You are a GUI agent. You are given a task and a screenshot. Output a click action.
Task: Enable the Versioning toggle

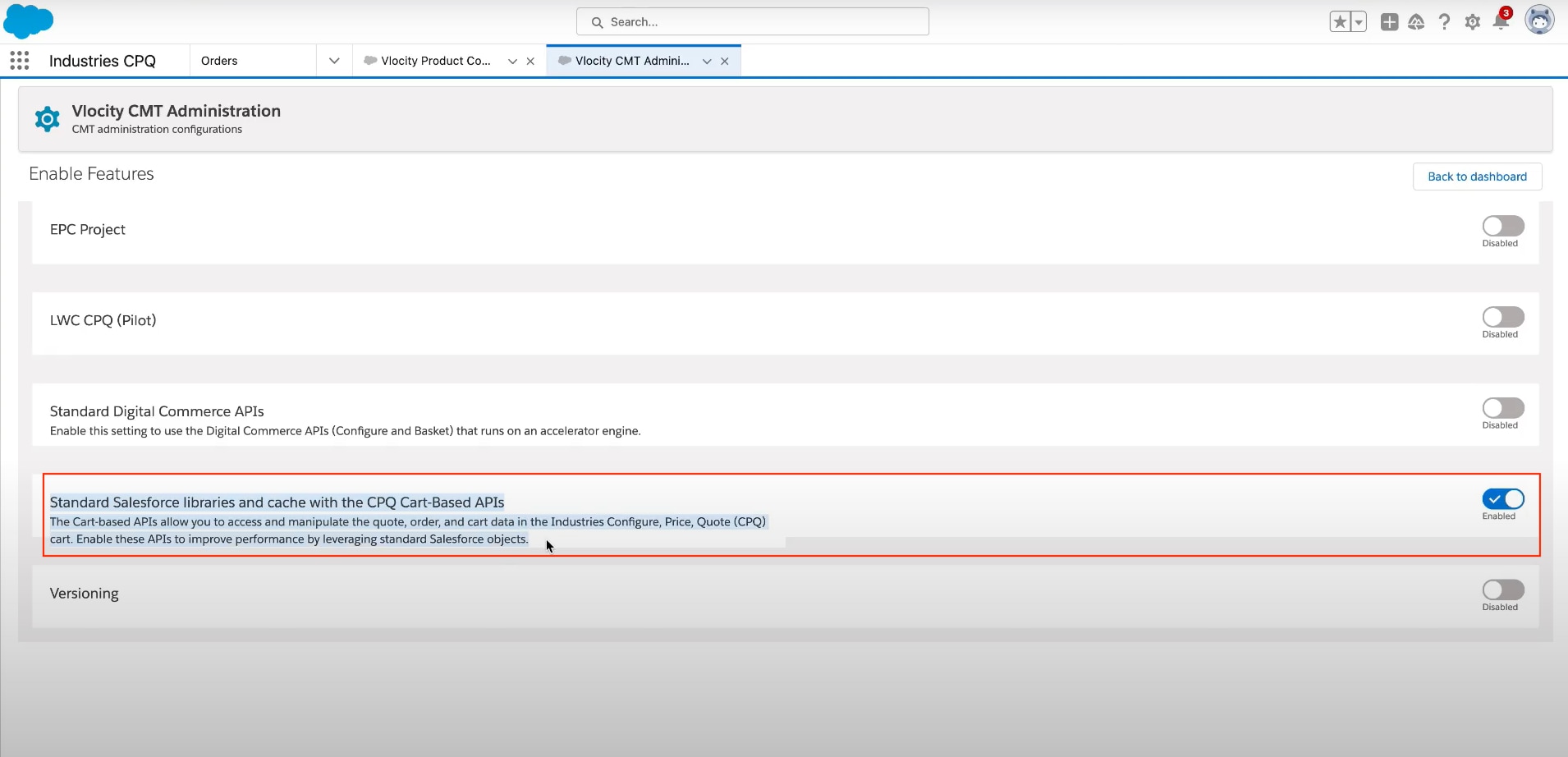click(1503, 590)
